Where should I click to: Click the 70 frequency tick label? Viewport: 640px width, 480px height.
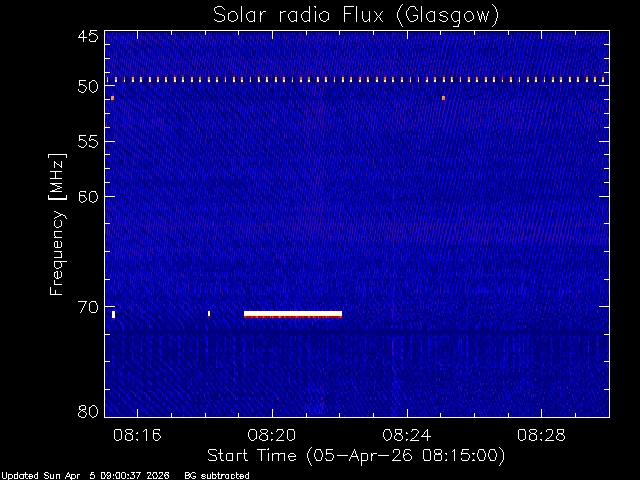tap(88, 307)
